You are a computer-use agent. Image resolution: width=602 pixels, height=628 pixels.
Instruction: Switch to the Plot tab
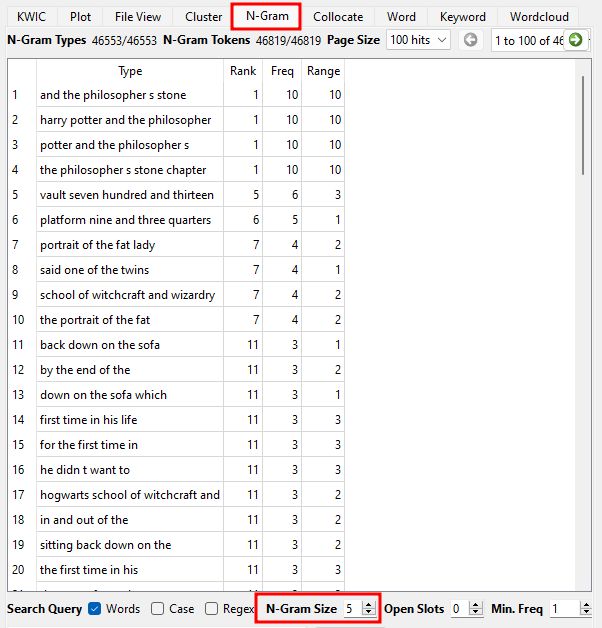point(80,17)
